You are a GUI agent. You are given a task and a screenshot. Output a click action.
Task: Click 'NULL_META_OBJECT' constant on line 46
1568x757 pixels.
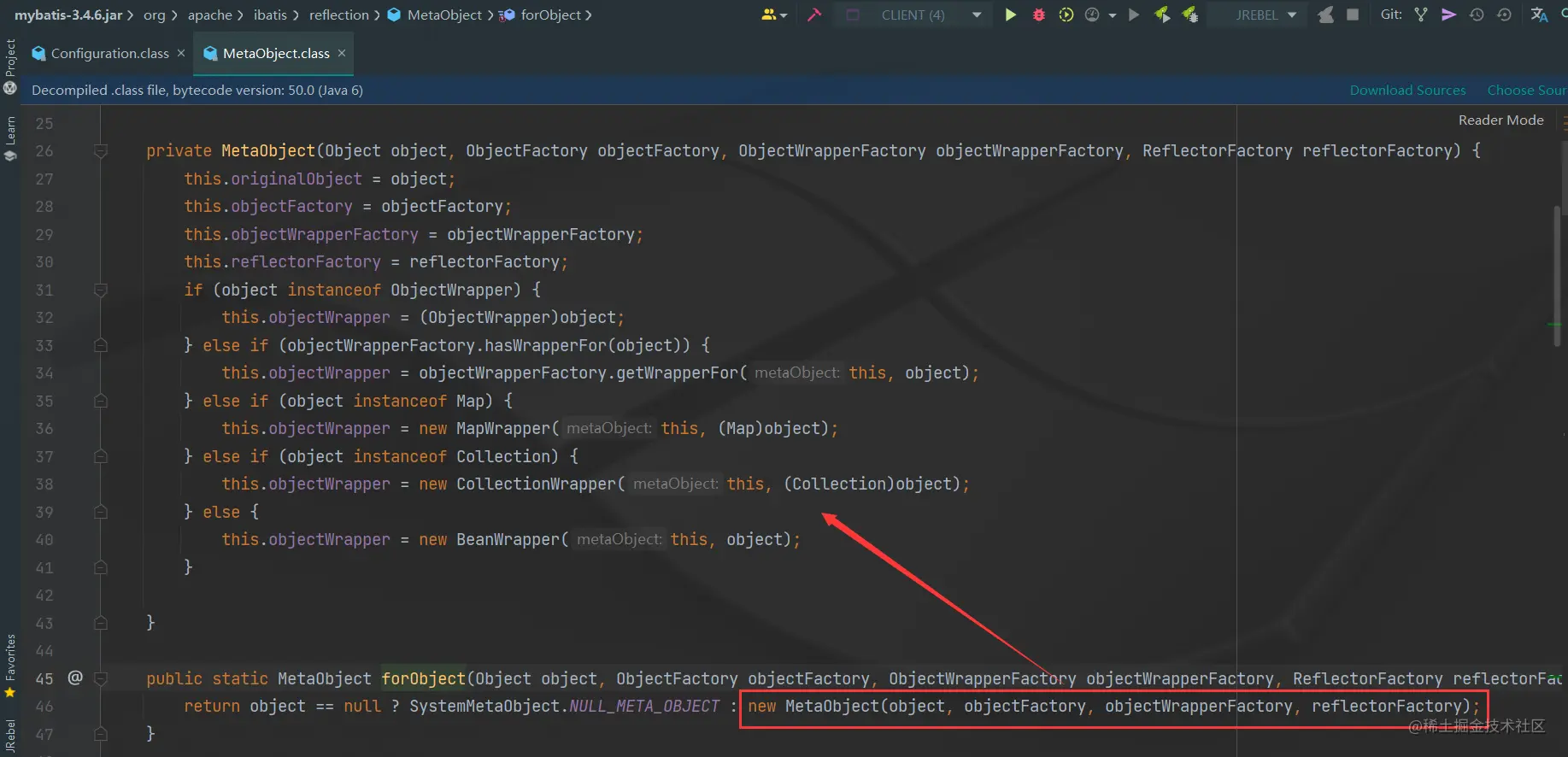645,706
